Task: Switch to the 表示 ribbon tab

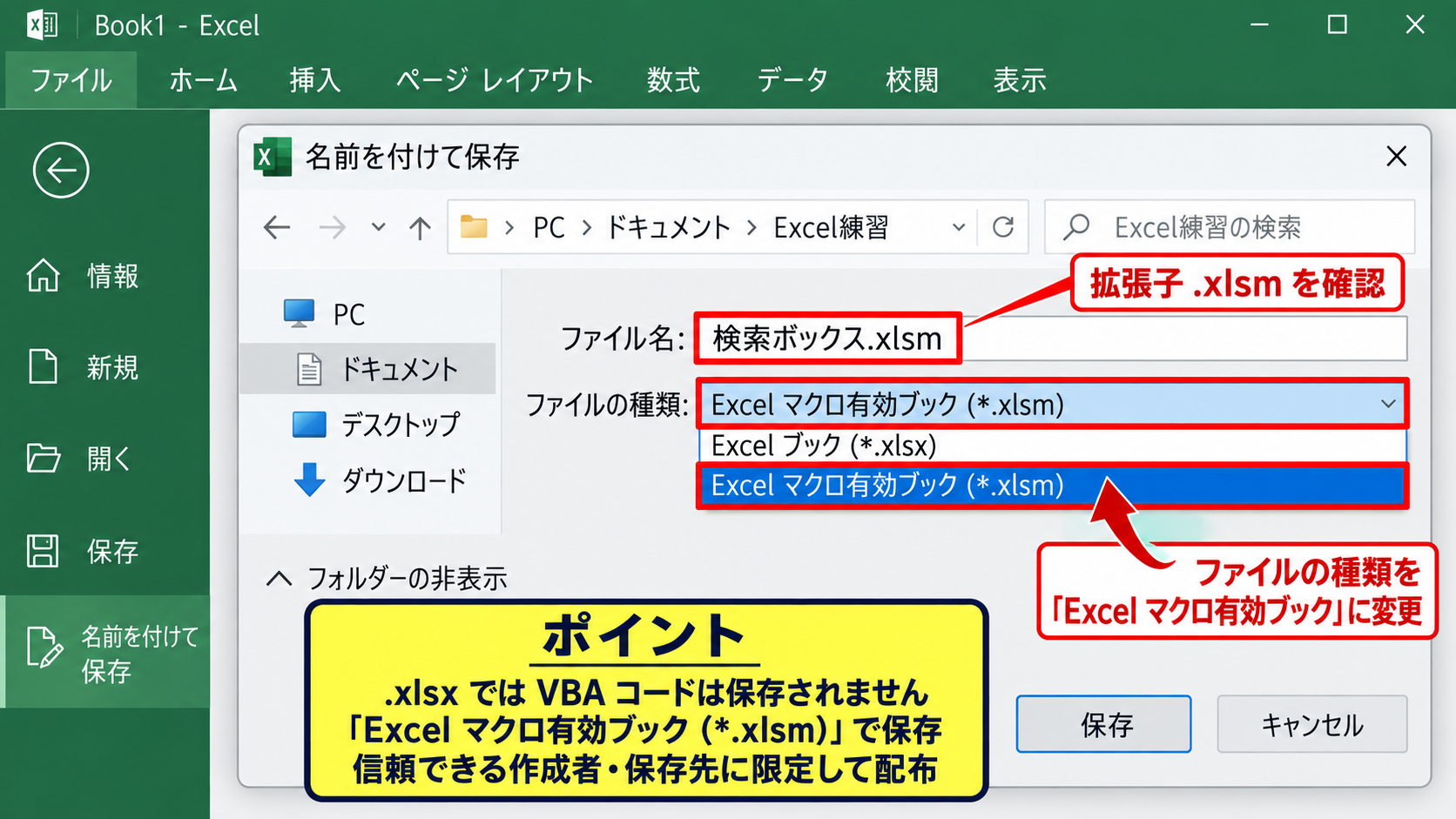Action: 1020,80
